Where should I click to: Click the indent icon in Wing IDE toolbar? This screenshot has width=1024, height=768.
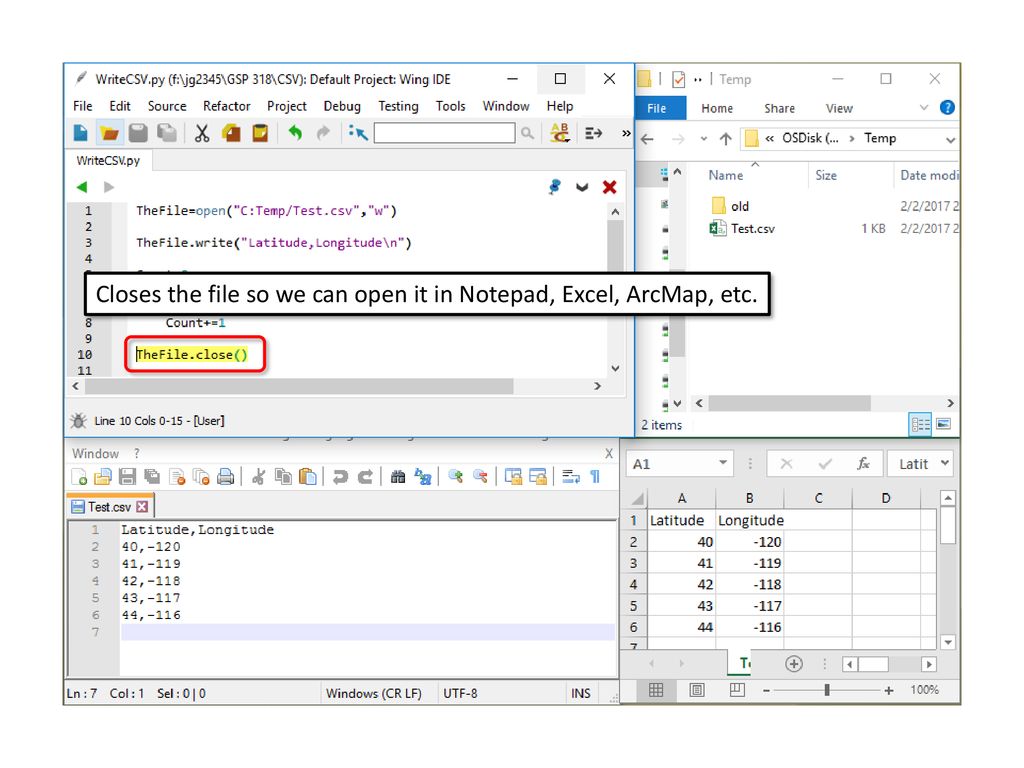[593, 133]
